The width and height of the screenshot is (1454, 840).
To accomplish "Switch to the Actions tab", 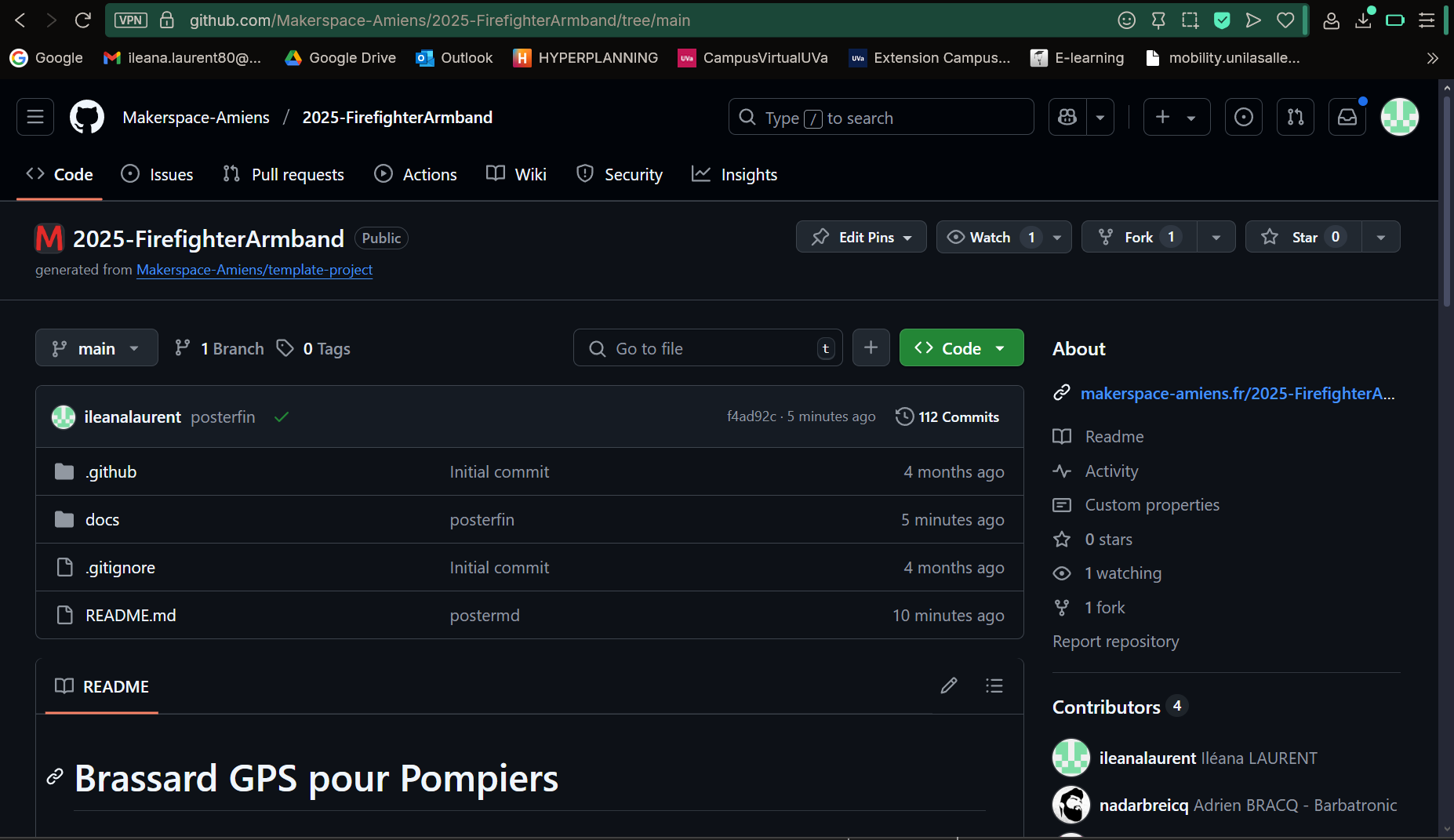I will coord(416,174).
